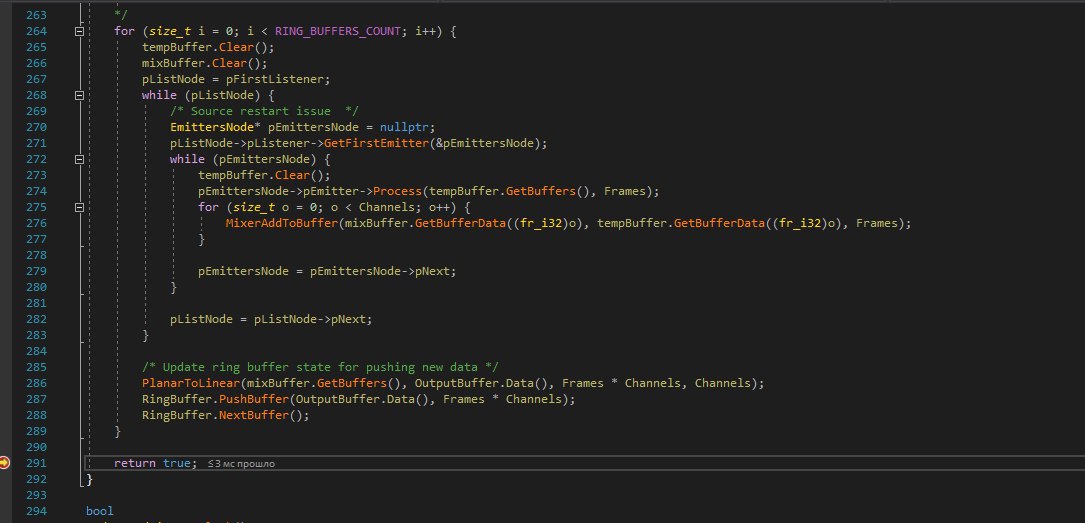The image size is (1085, 523).
Task: Click line number 270 in the gutter
Action: tap(36, 127)
